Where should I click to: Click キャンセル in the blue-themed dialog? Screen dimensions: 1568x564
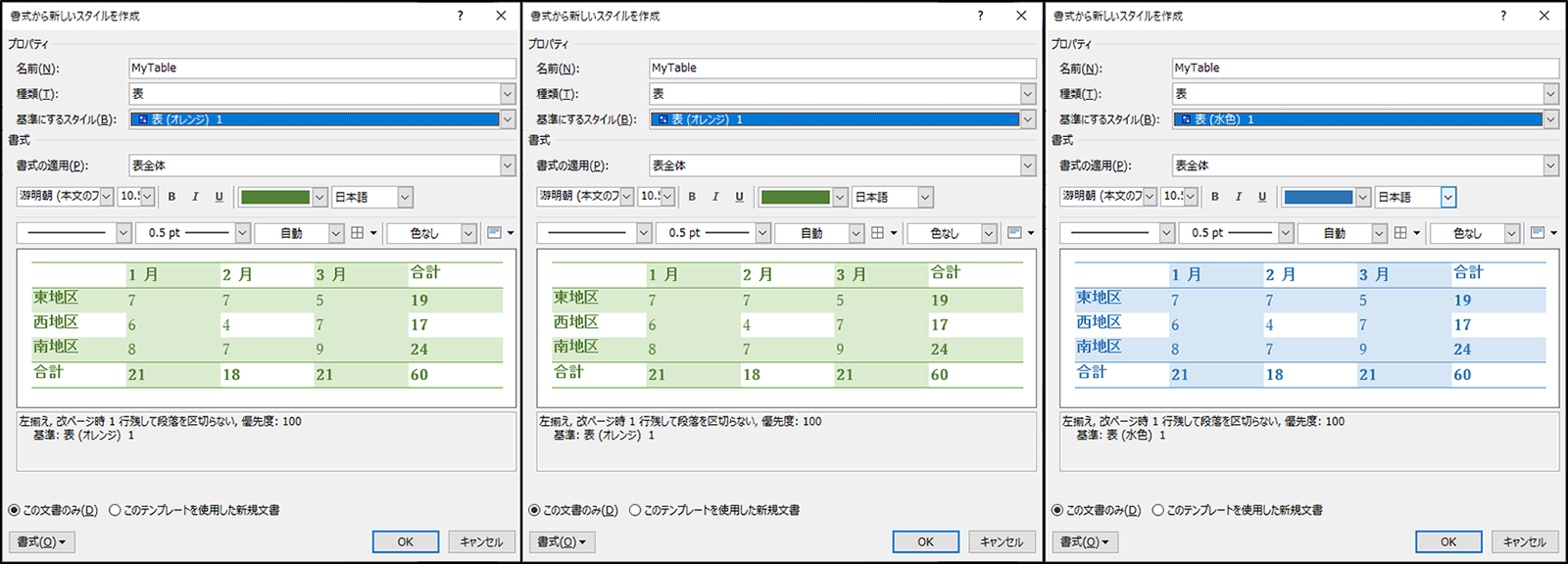1524,541
